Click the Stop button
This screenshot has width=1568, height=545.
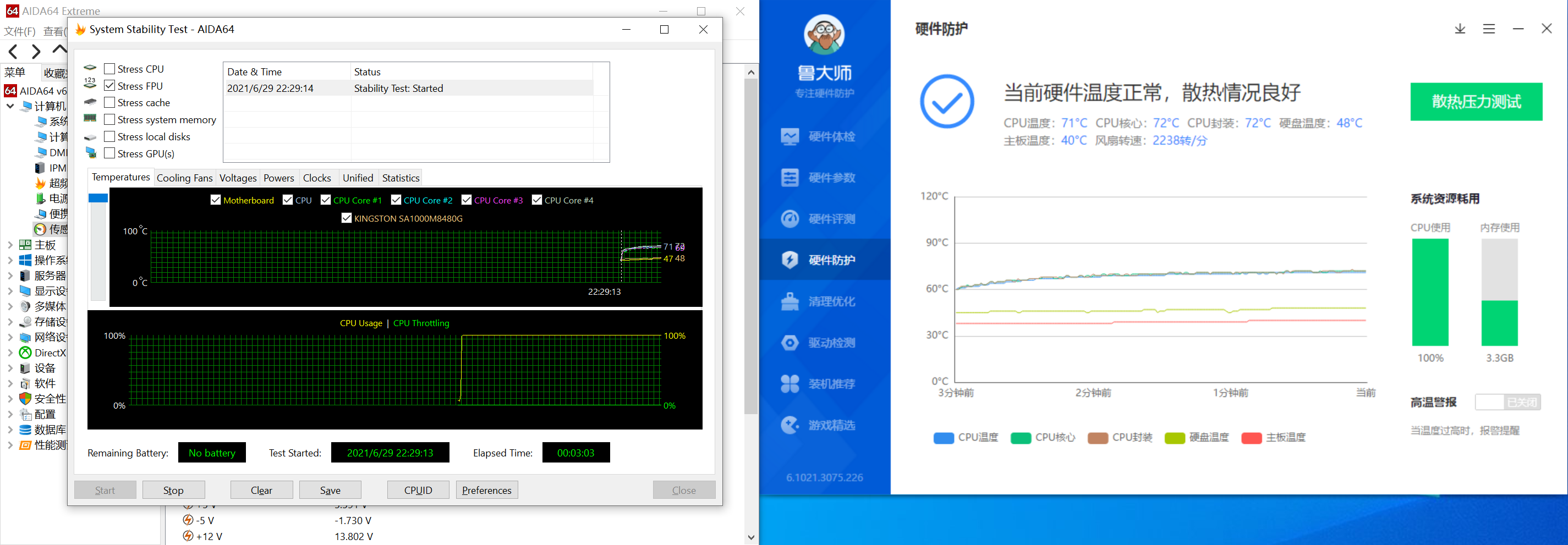[173, 490]
